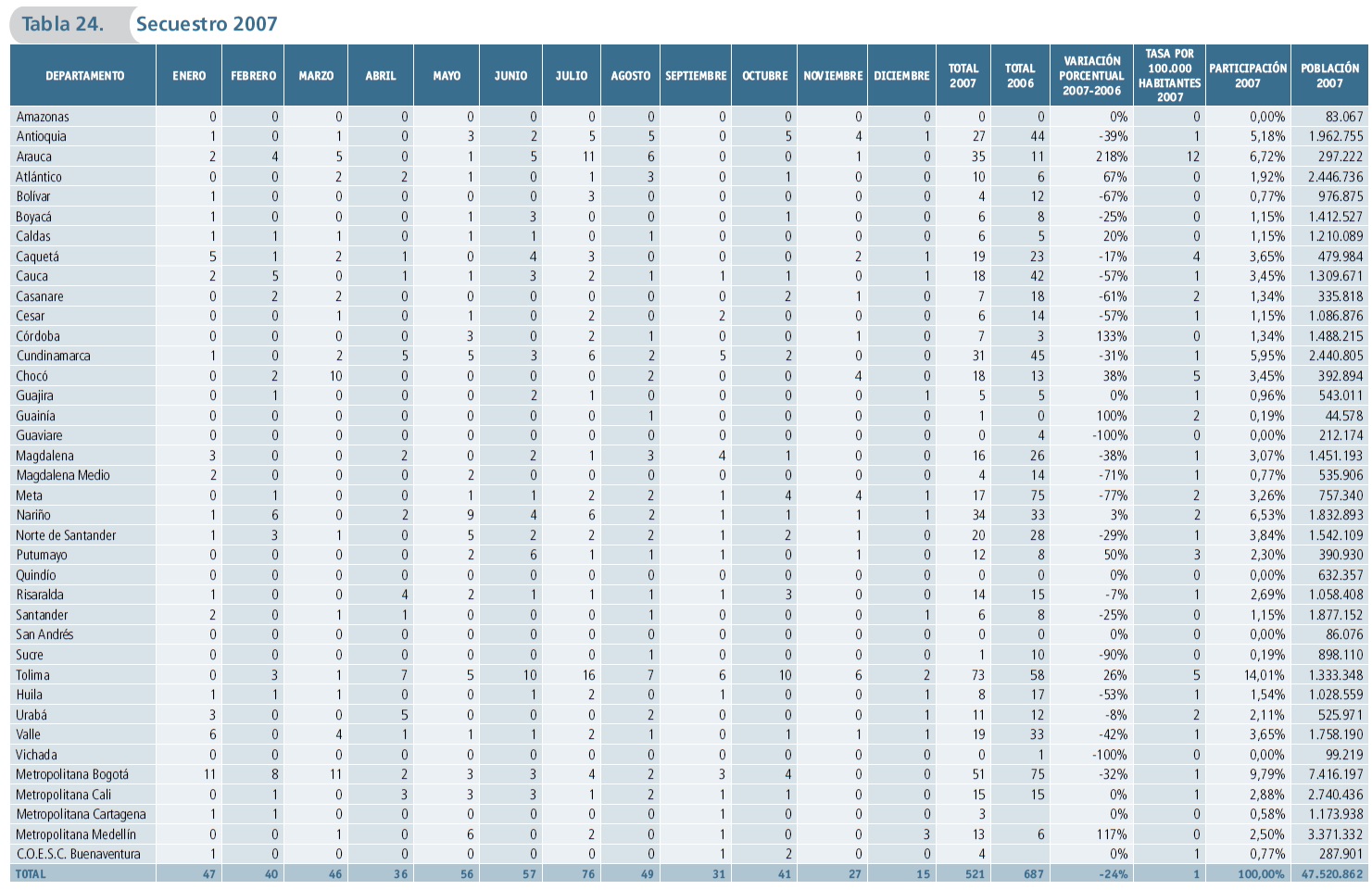This screenshot has width=1372, height=890.
Task: Click the Magdalena Medio row label
Action: (63, 475)
